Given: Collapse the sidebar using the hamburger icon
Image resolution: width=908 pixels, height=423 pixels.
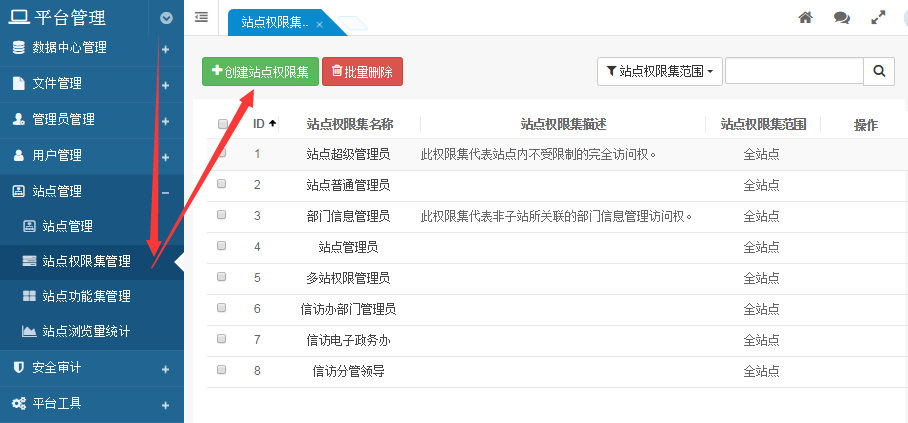Looking at the screenshot, I should [x=202, y=17].
